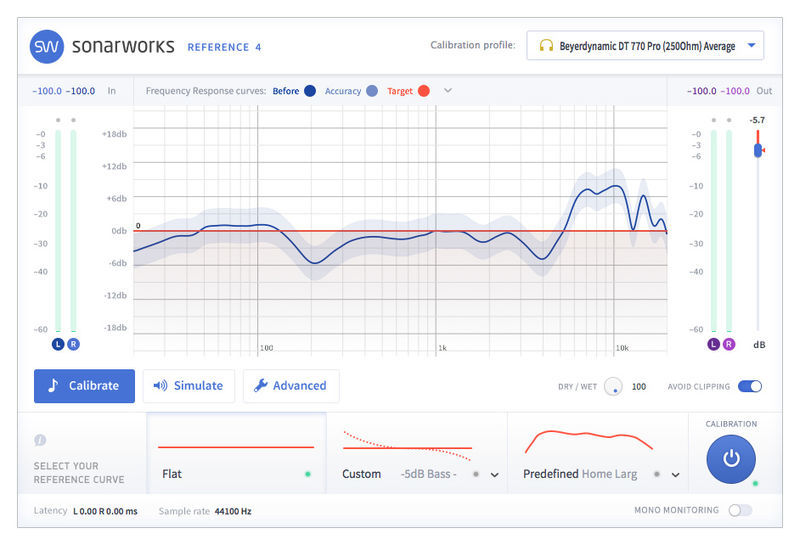Click the Custom curve gray dot
This screenshot has width=800, height=545.
[476, 474]
